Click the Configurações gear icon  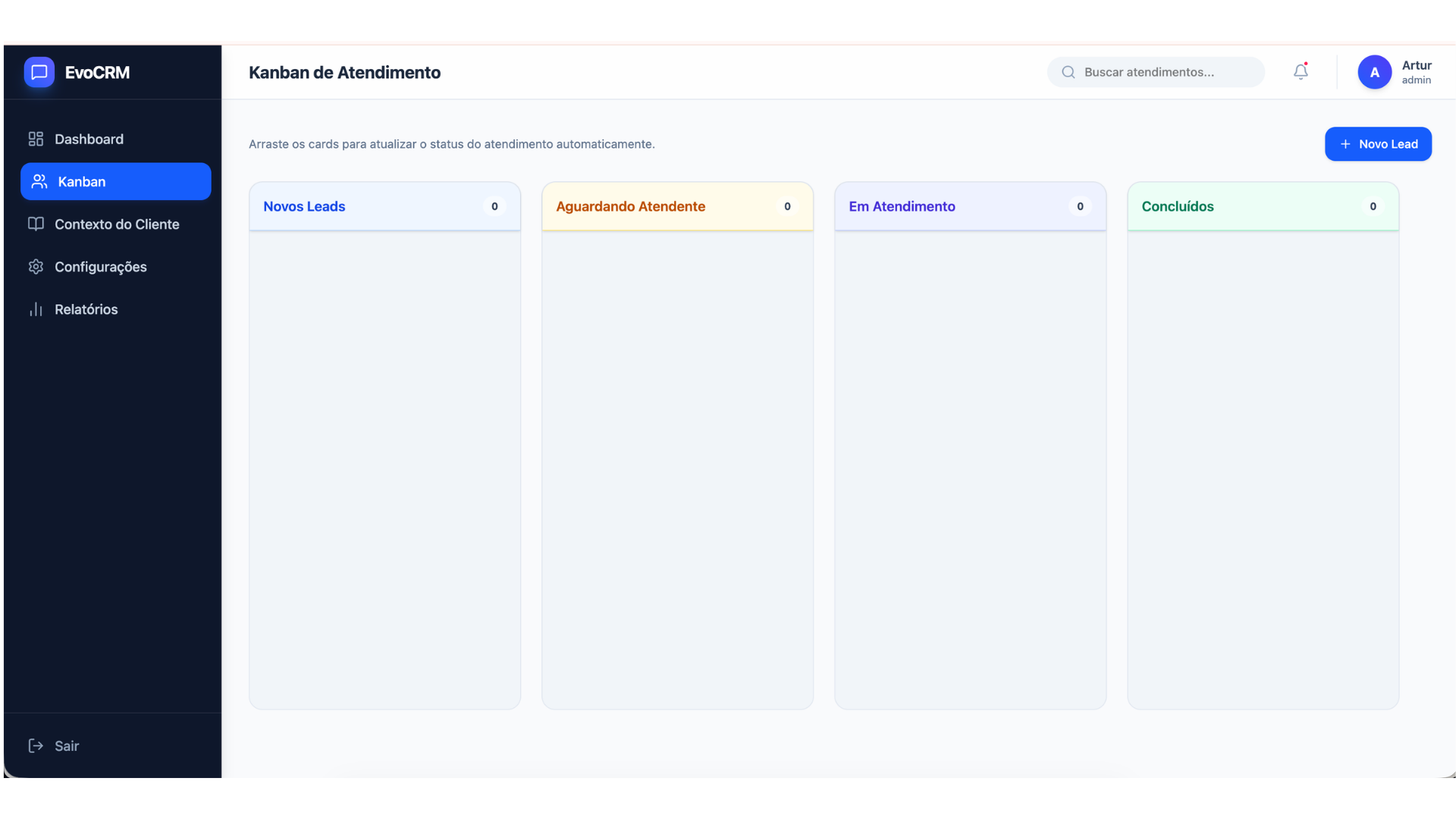tap(36, 266)
